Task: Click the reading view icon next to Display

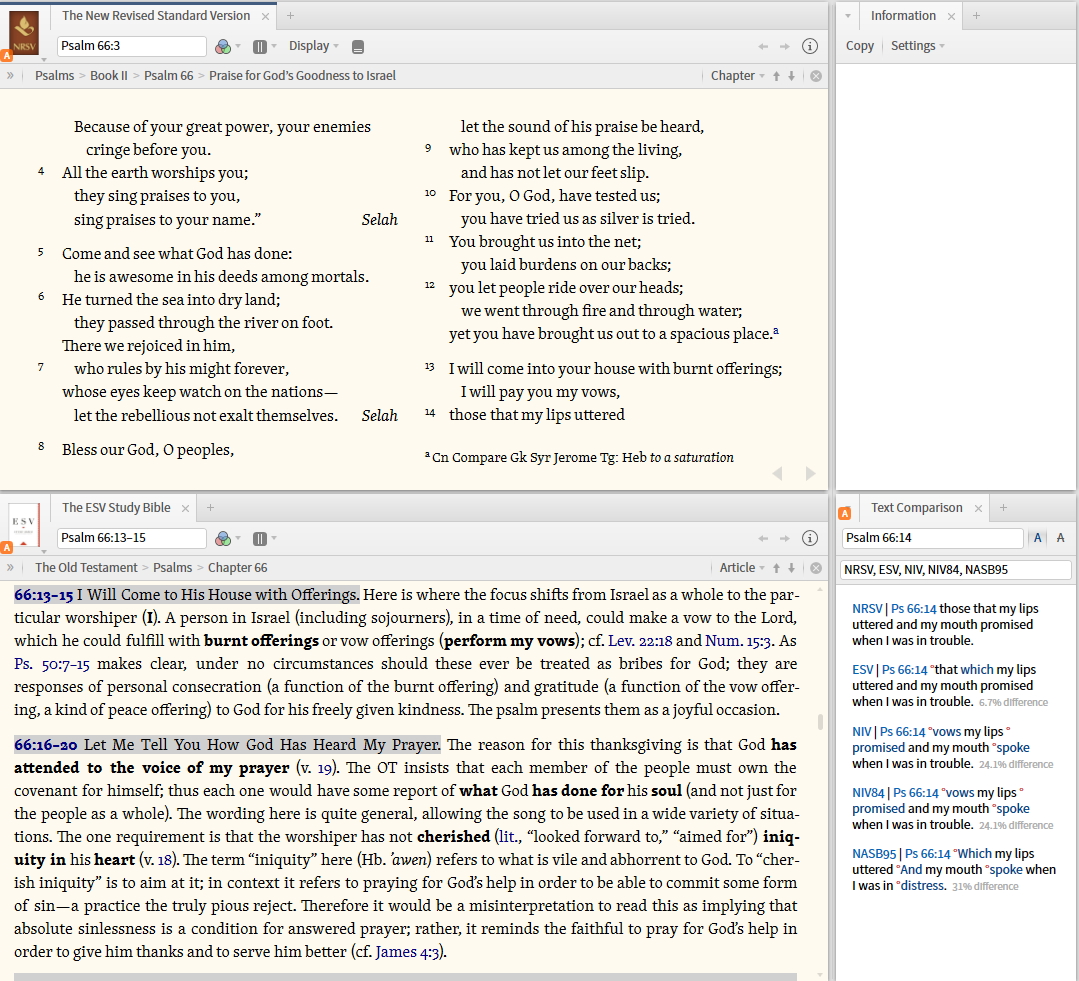Action: coord(359,46)
